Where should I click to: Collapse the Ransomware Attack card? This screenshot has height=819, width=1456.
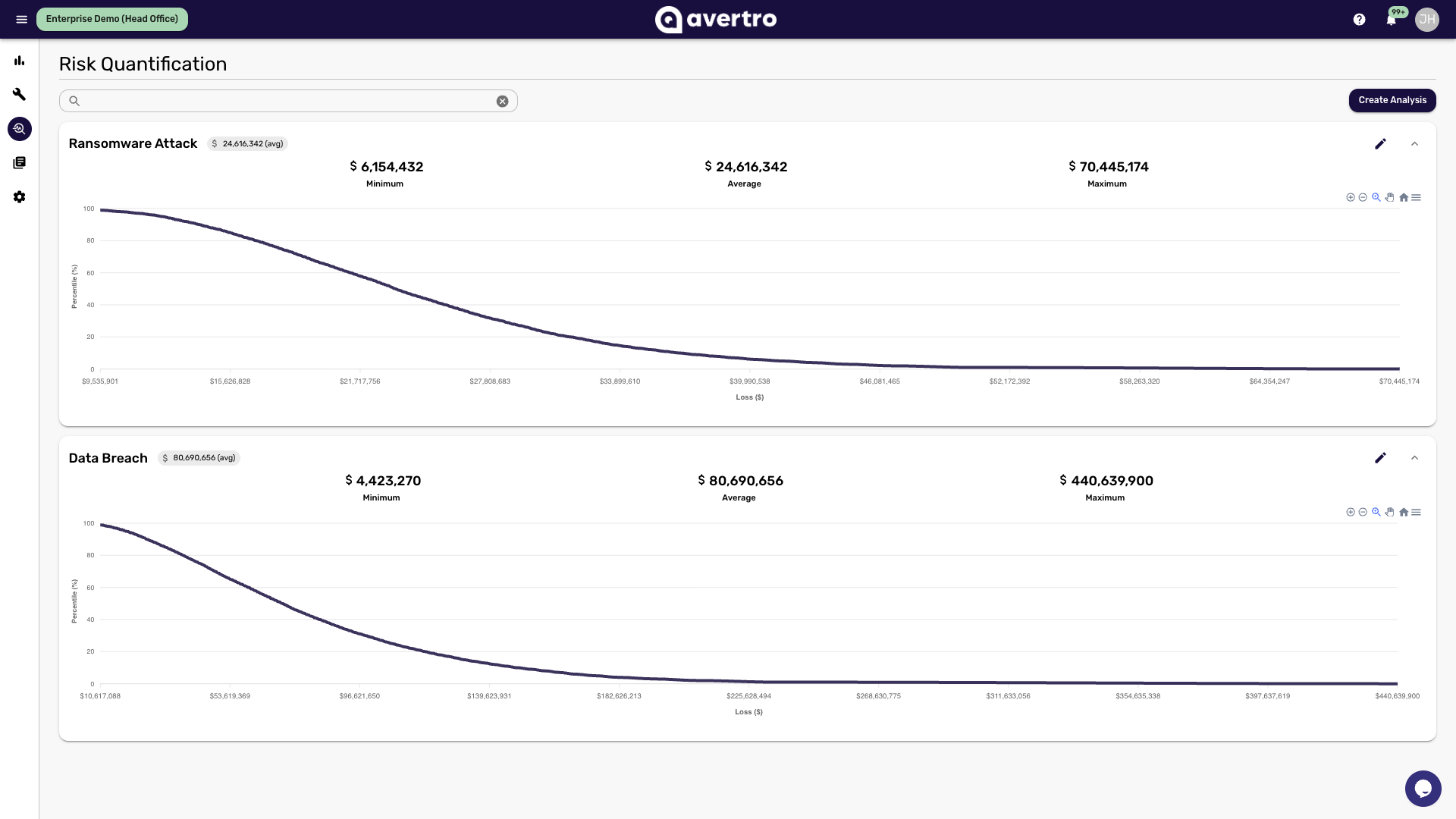[x=1414, y=144]
